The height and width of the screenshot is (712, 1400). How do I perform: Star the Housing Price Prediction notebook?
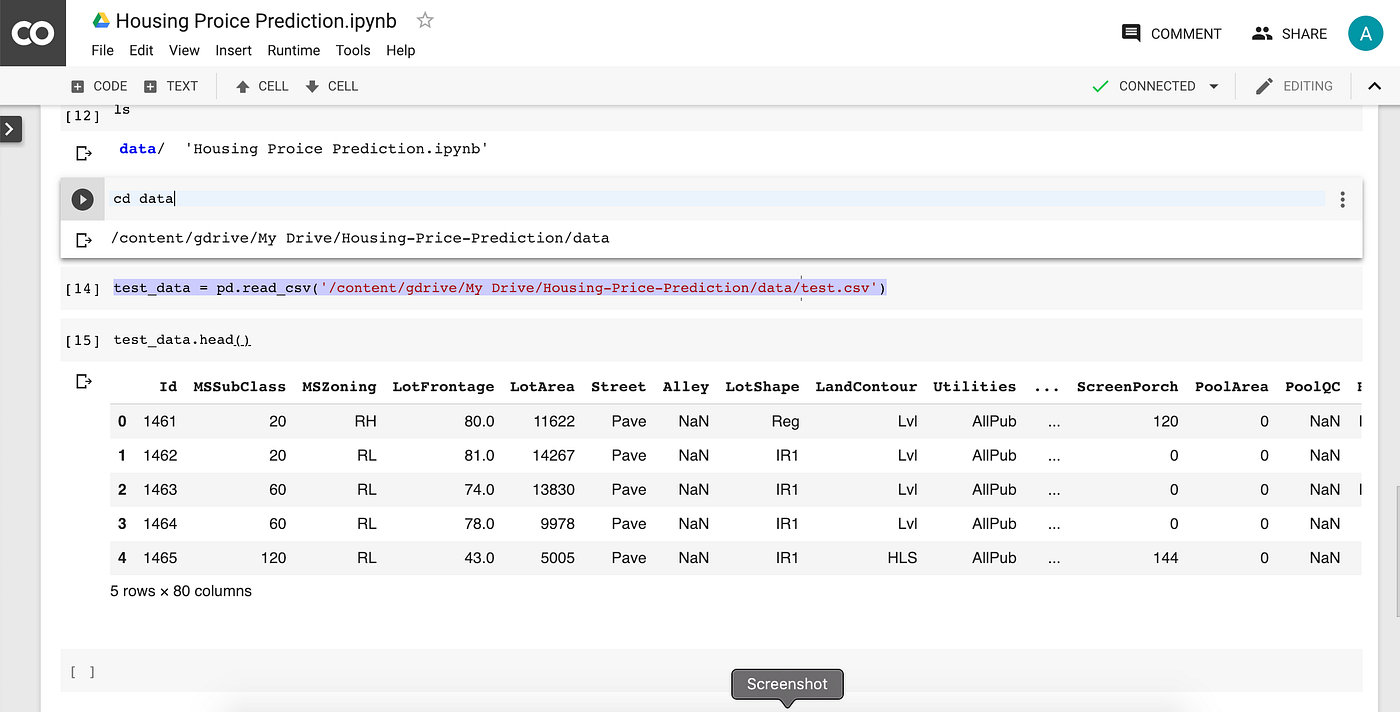(425, 20)
